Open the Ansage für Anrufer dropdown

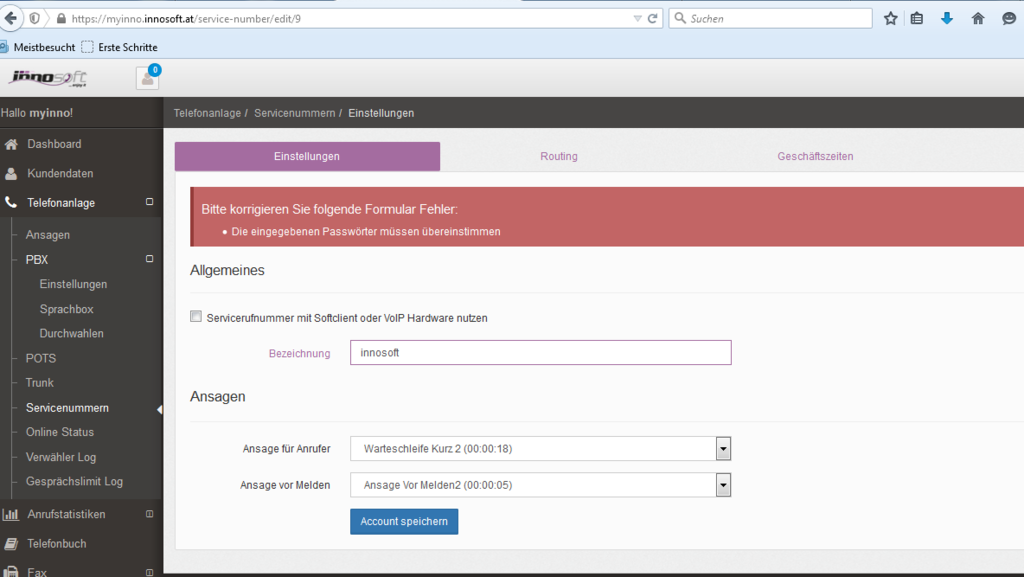(540, 448)
